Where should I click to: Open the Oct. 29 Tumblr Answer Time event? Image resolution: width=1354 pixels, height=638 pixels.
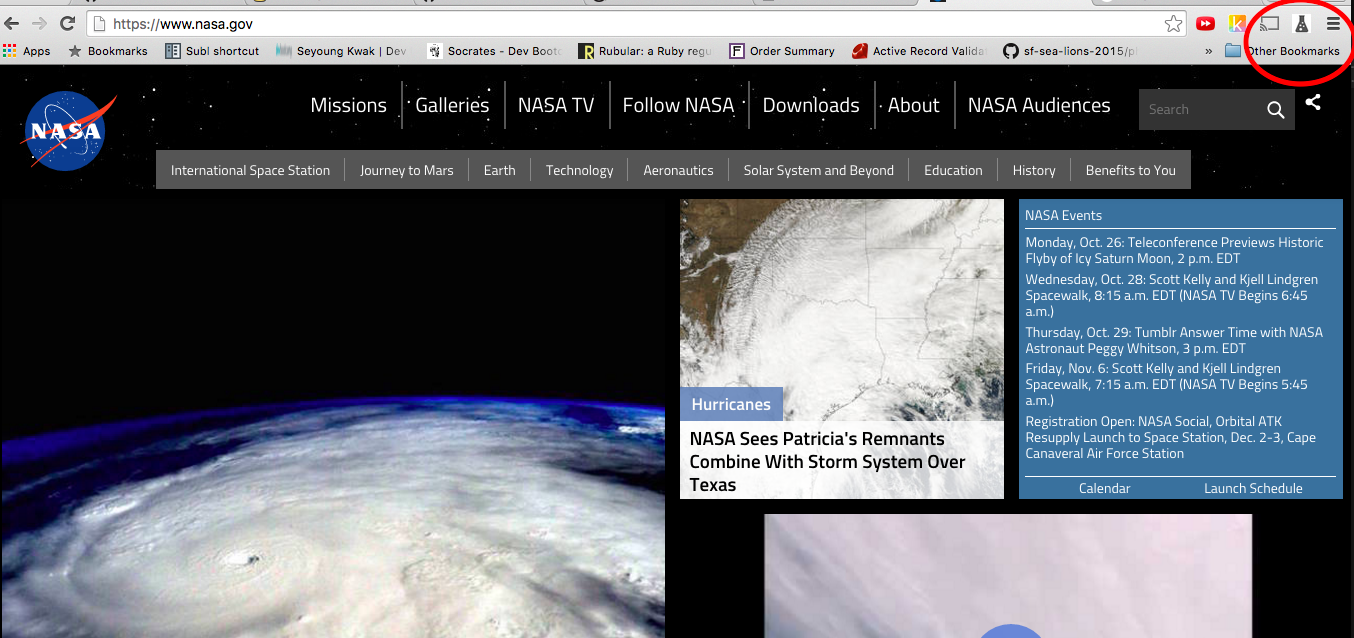pyautogui.click(x=1173, y=340)
